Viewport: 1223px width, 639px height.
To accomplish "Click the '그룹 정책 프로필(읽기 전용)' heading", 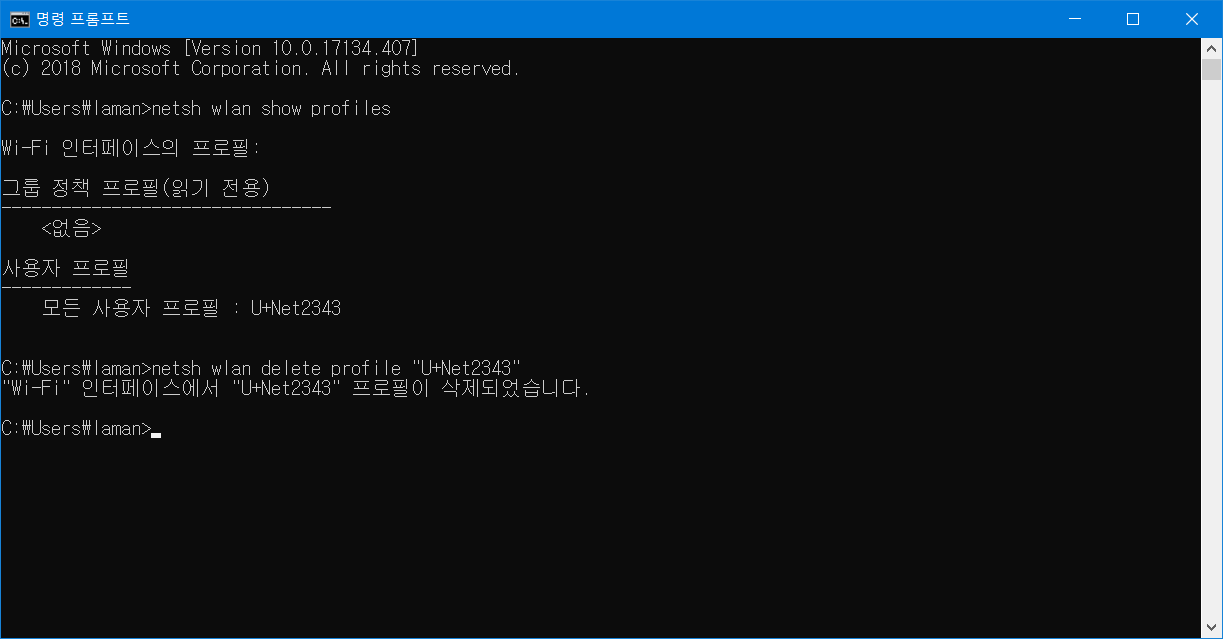I will pos(136,188).
